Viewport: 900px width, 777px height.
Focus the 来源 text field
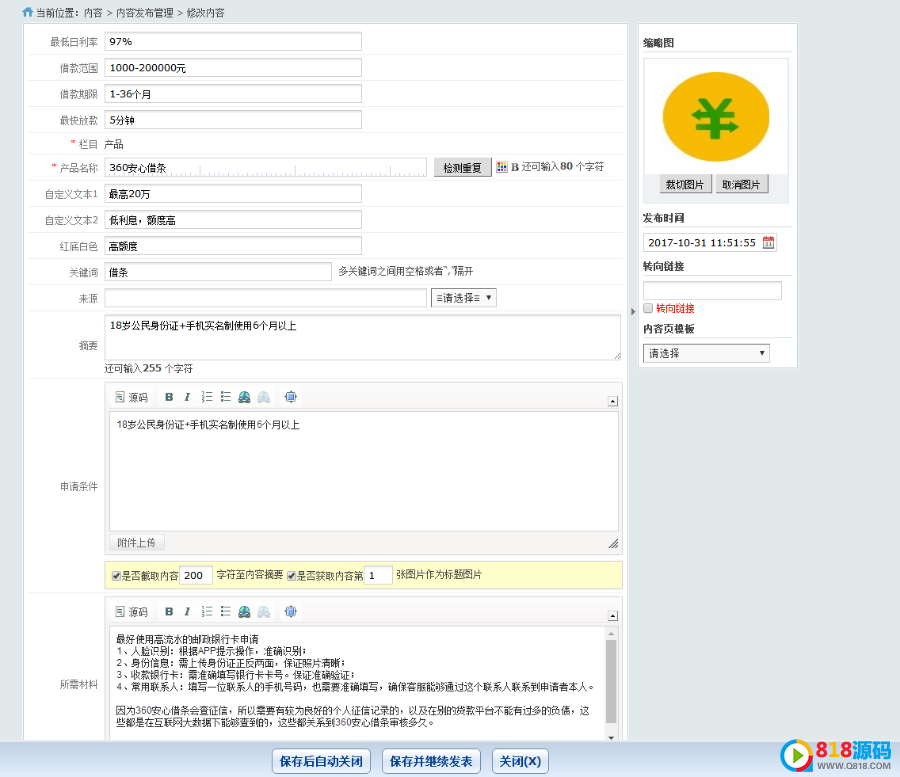pyautogui.click(x=266, y=298)
